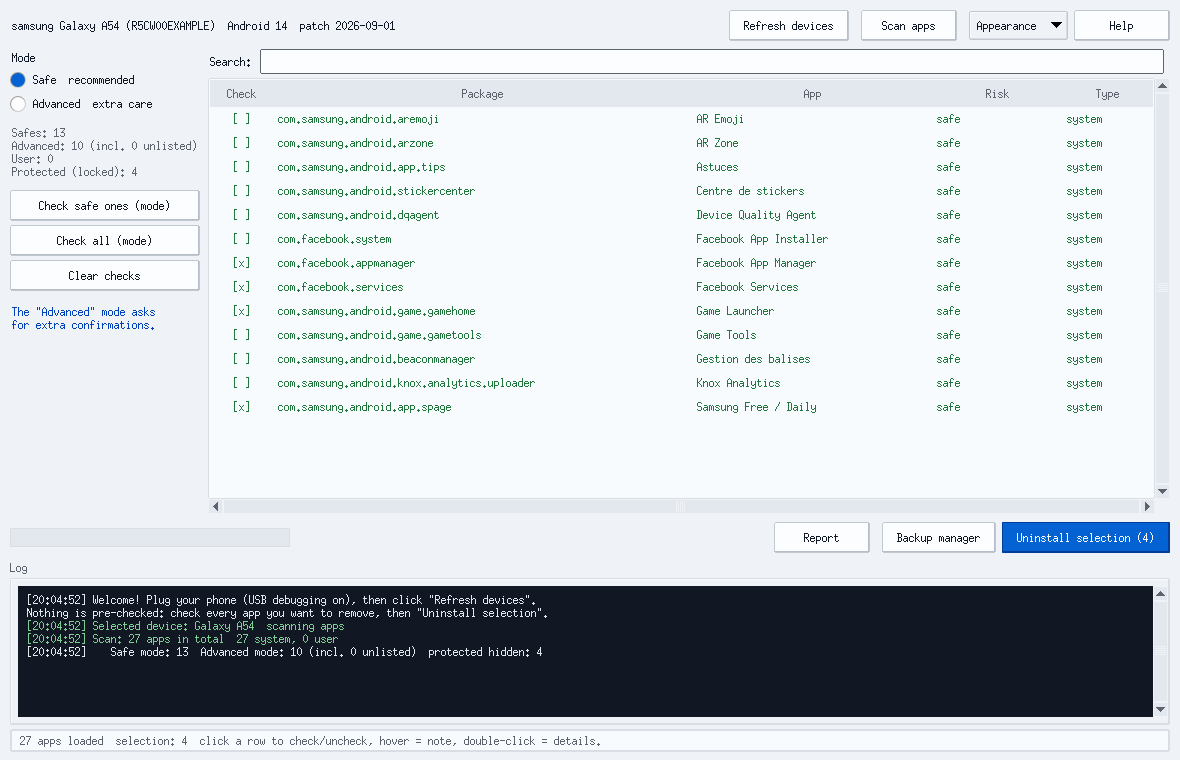
Task: Check the box for com.samsung.android.aremoji
Action: click(x=241, y=119)
